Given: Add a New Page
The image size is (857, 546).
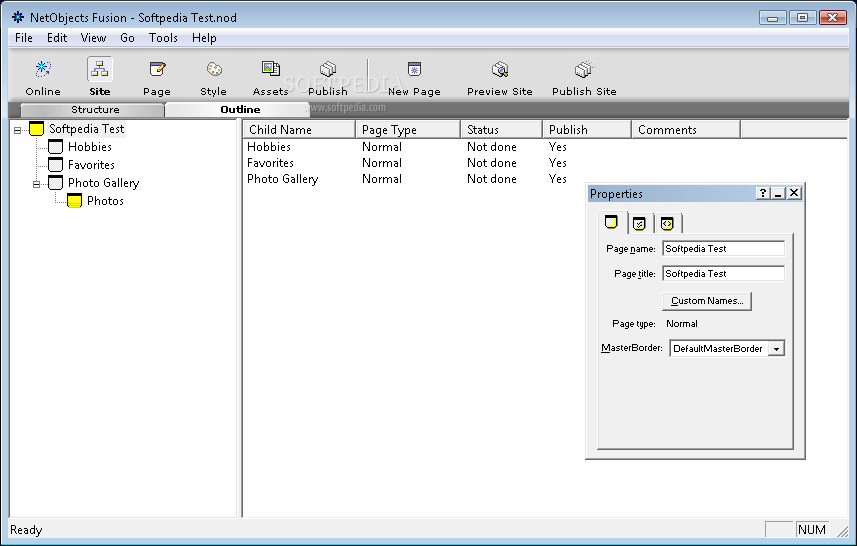Looking at the screenshot, I should 414,78.
